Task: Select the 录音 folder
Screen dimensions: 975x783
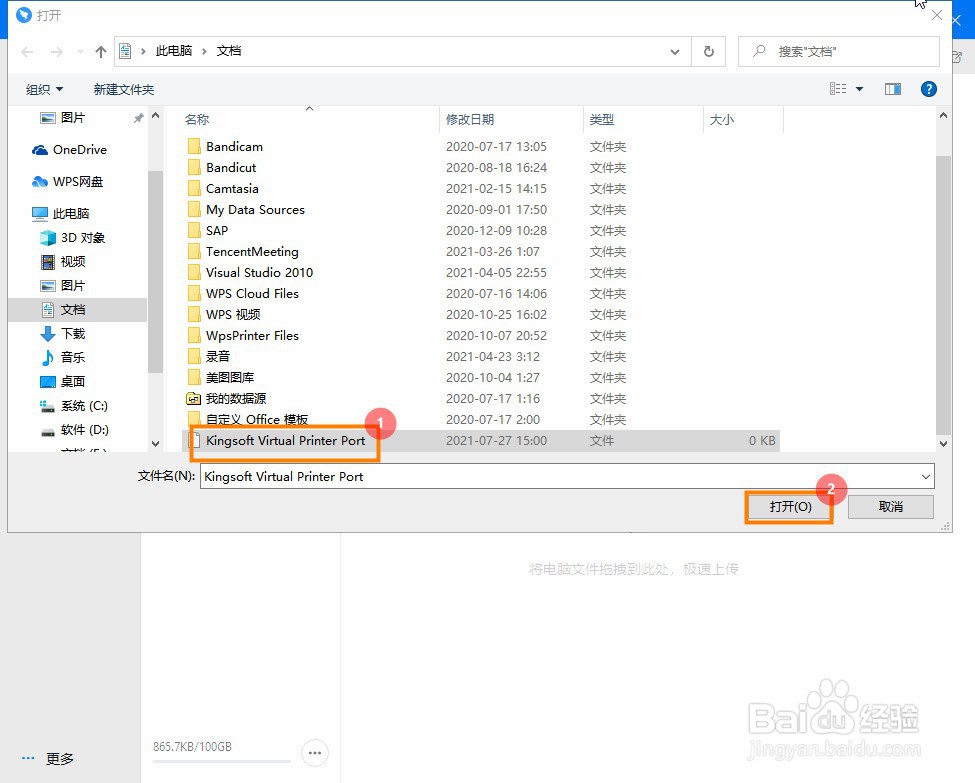Action: (x=218, y=356)
